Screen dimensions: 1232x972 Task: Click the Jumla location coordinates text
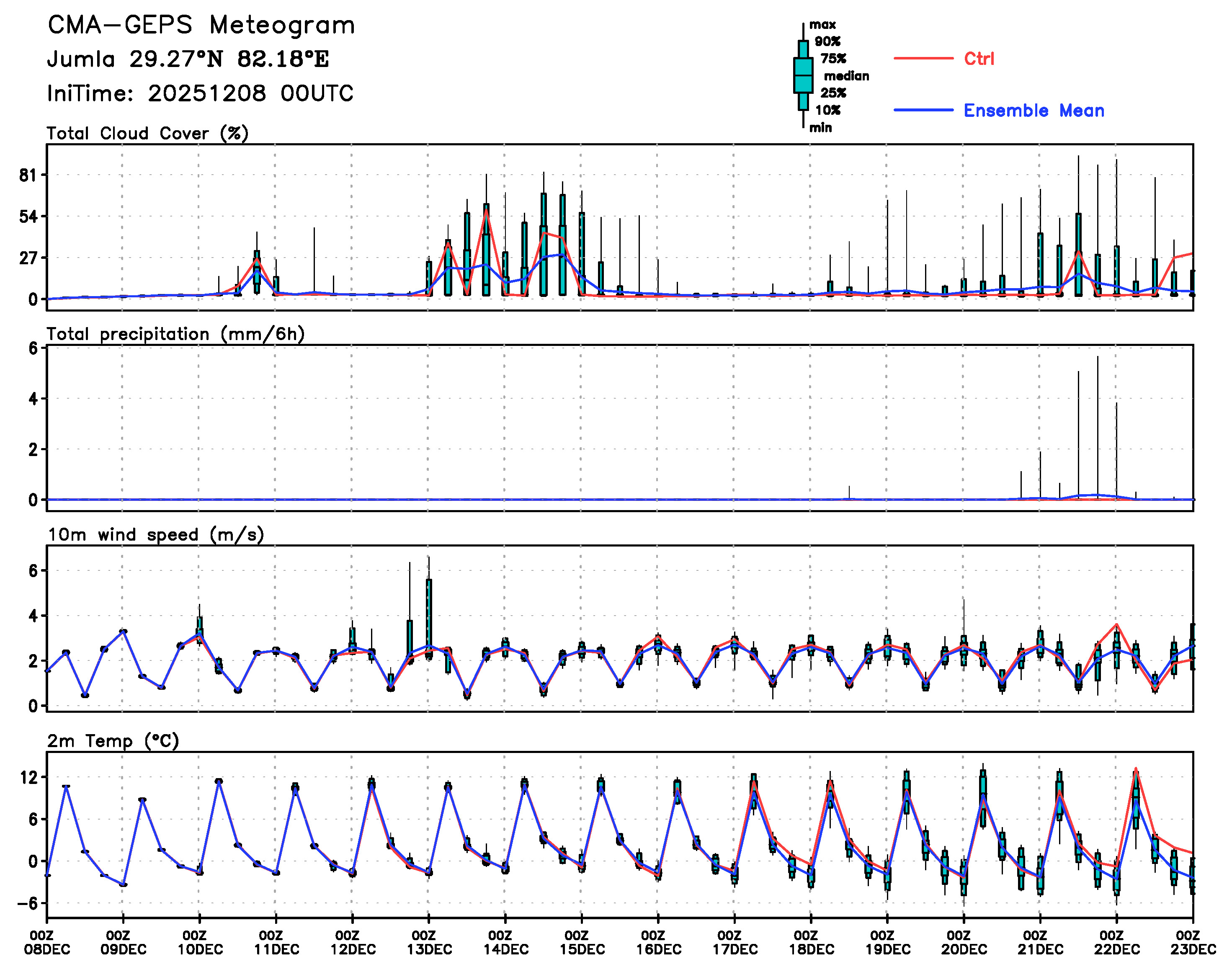pyautogui.click(x=188, y=59)
